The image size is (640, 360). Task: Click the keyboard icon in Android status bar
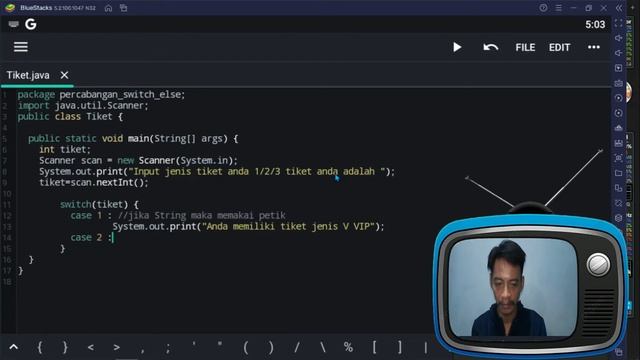pyautogui.click(x=13, y=24)
